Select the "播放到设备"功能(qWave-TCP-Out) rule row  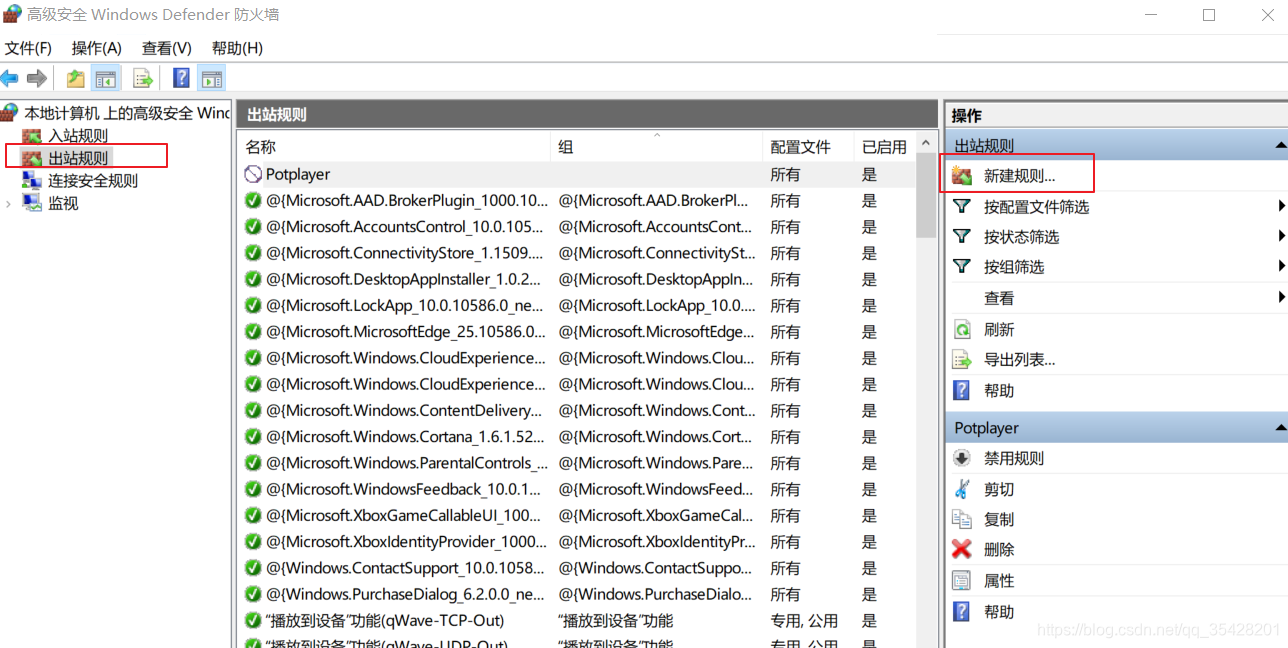pos(577,620)
